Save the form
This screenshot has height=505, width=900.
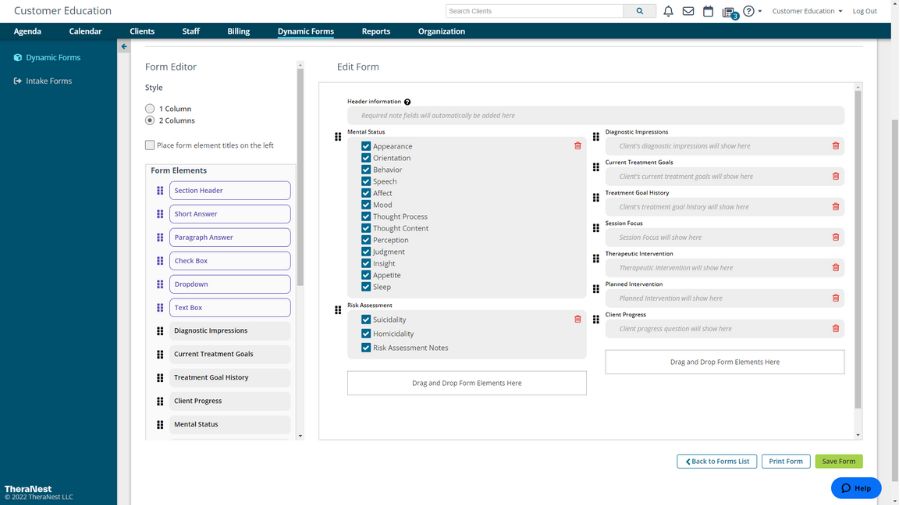click(x=839, y=461)
